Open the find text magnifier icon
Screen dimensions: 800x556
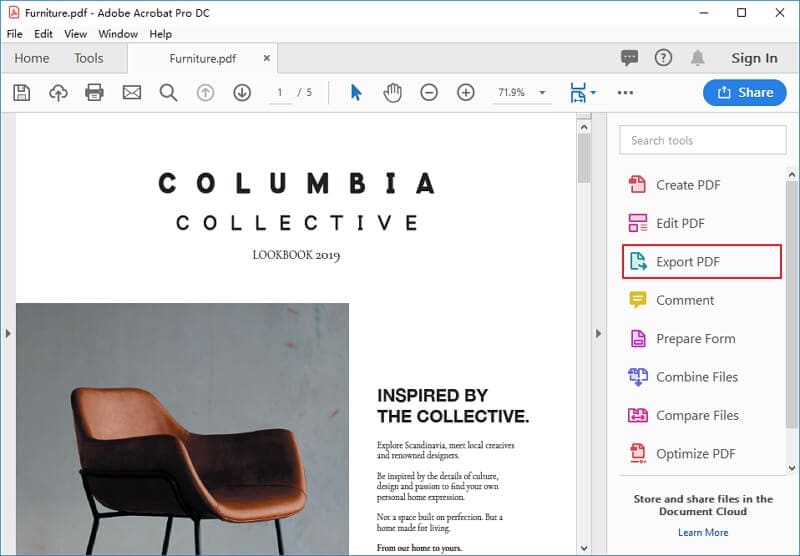click(168, 92)
